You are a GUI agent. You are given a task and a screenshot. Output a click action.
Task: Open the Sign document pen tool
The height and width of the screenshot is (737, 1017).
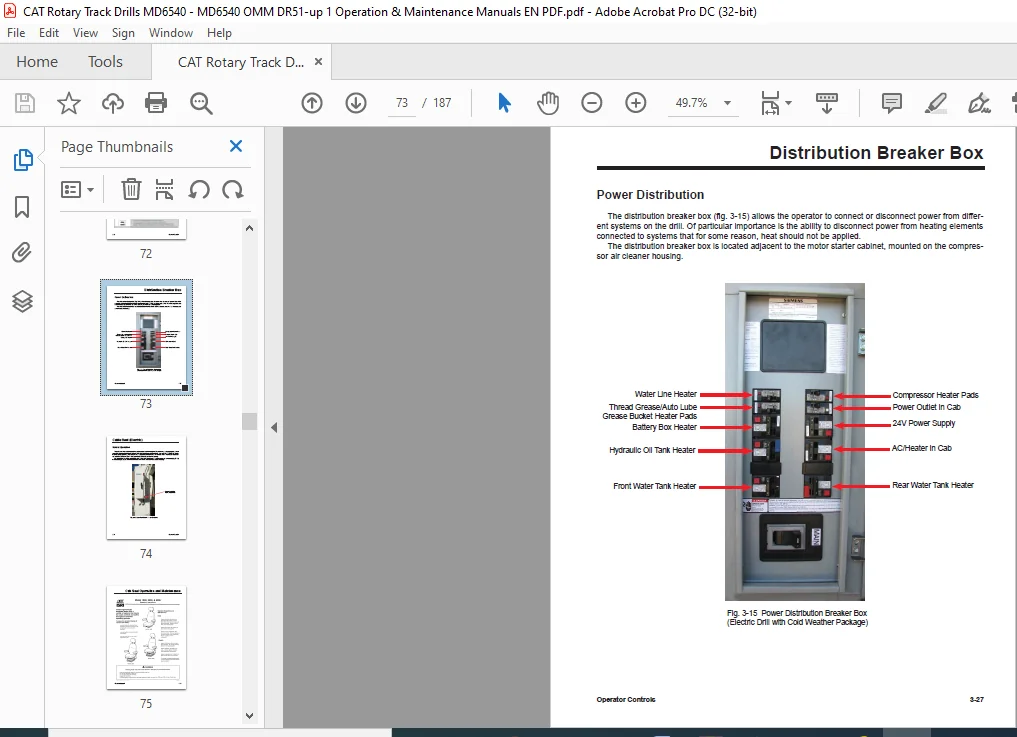(x=979, y=103)
